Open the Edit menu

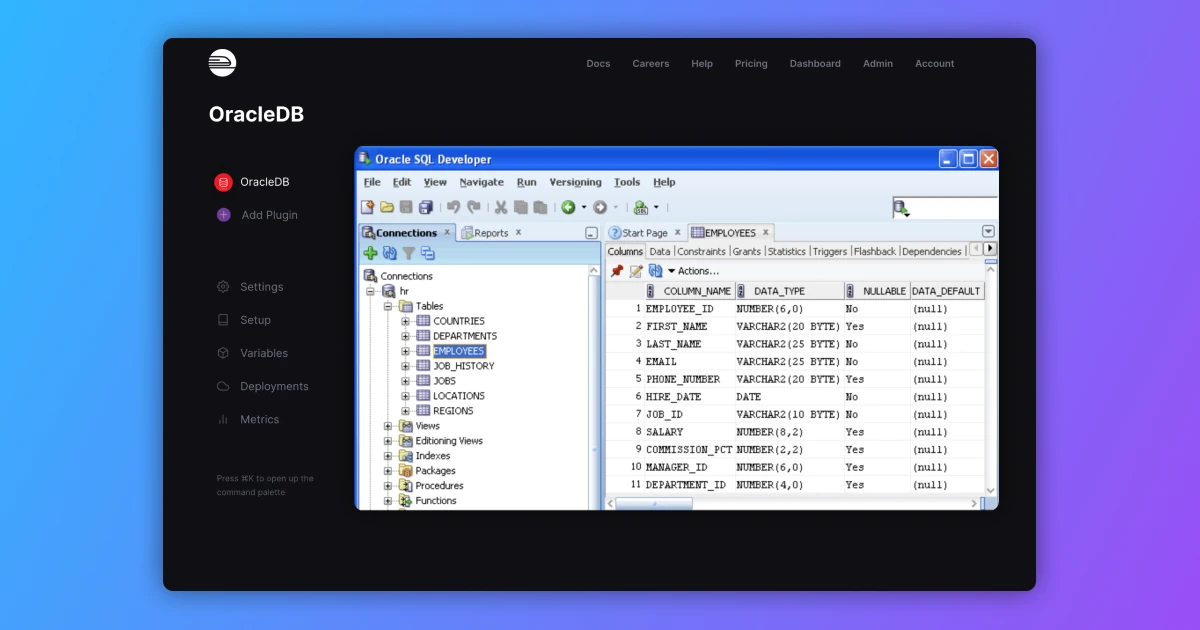coord(402,182)
